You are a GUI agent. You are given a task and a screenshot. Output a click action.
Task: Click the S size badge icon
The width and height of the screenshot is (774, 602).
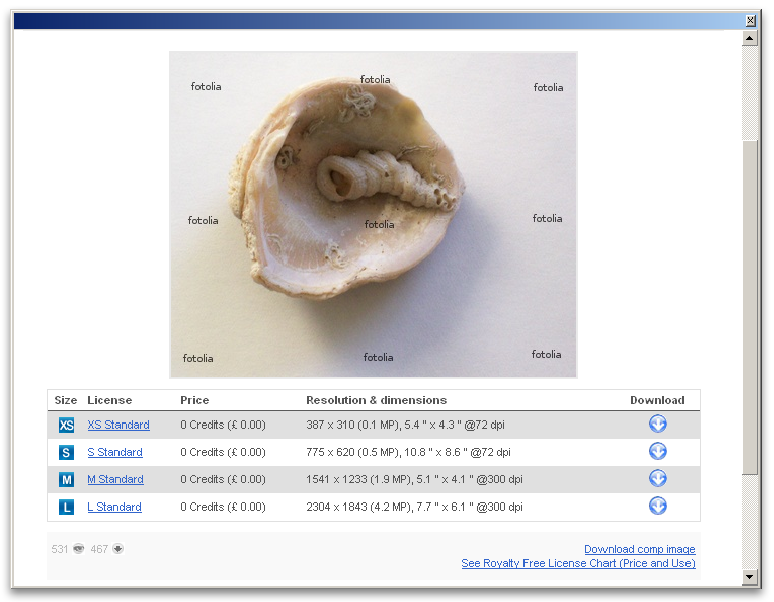pos(66,452)
